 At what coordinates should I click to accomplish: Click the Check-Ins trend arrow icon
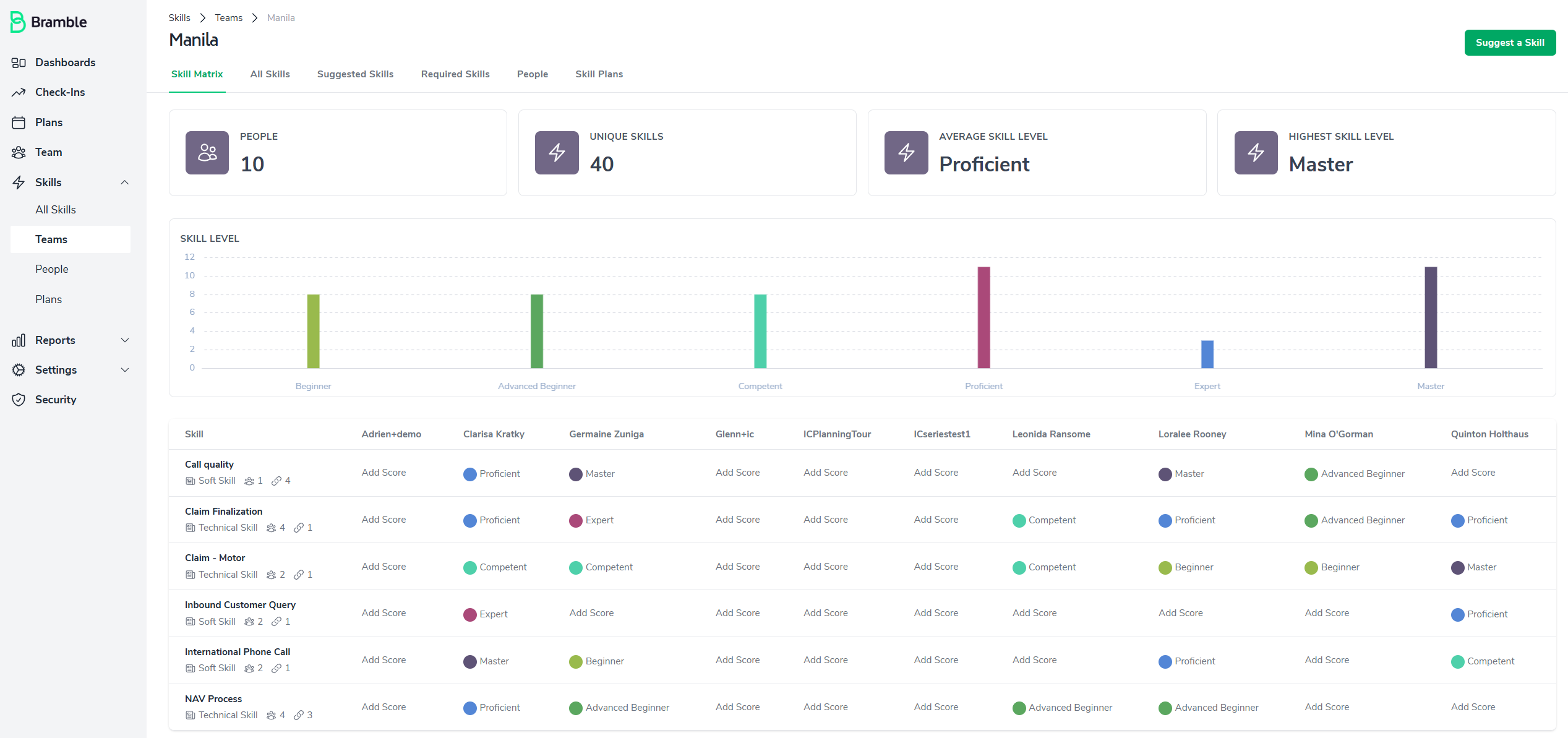pyautogui.click(x=19, y=92)
